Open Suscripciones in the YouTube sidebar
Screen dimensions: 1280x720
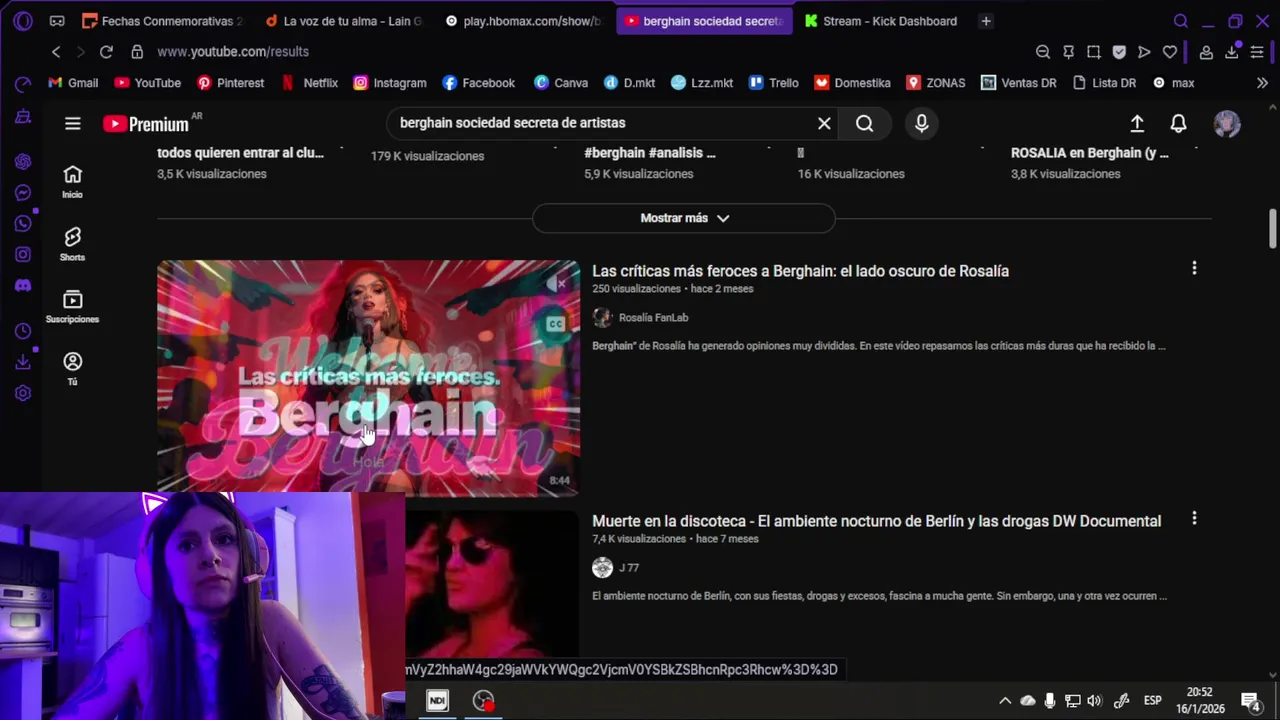[72, 306]
